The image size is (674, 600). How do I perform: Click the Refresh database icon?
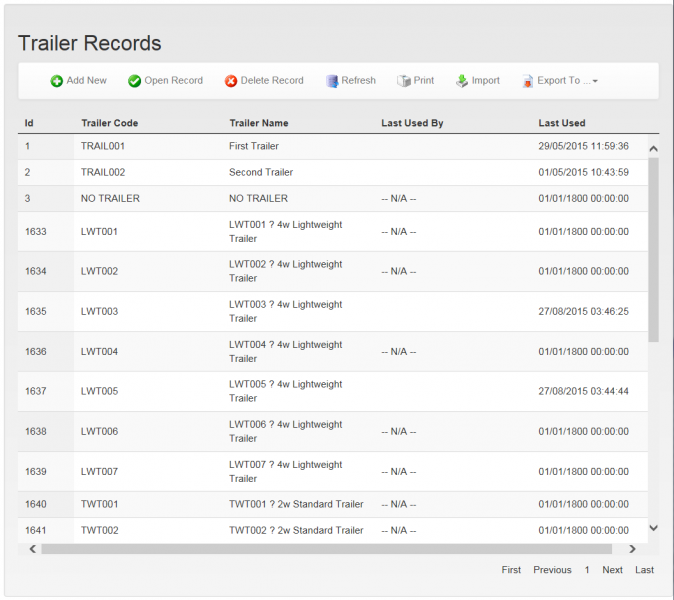[332, 81]
